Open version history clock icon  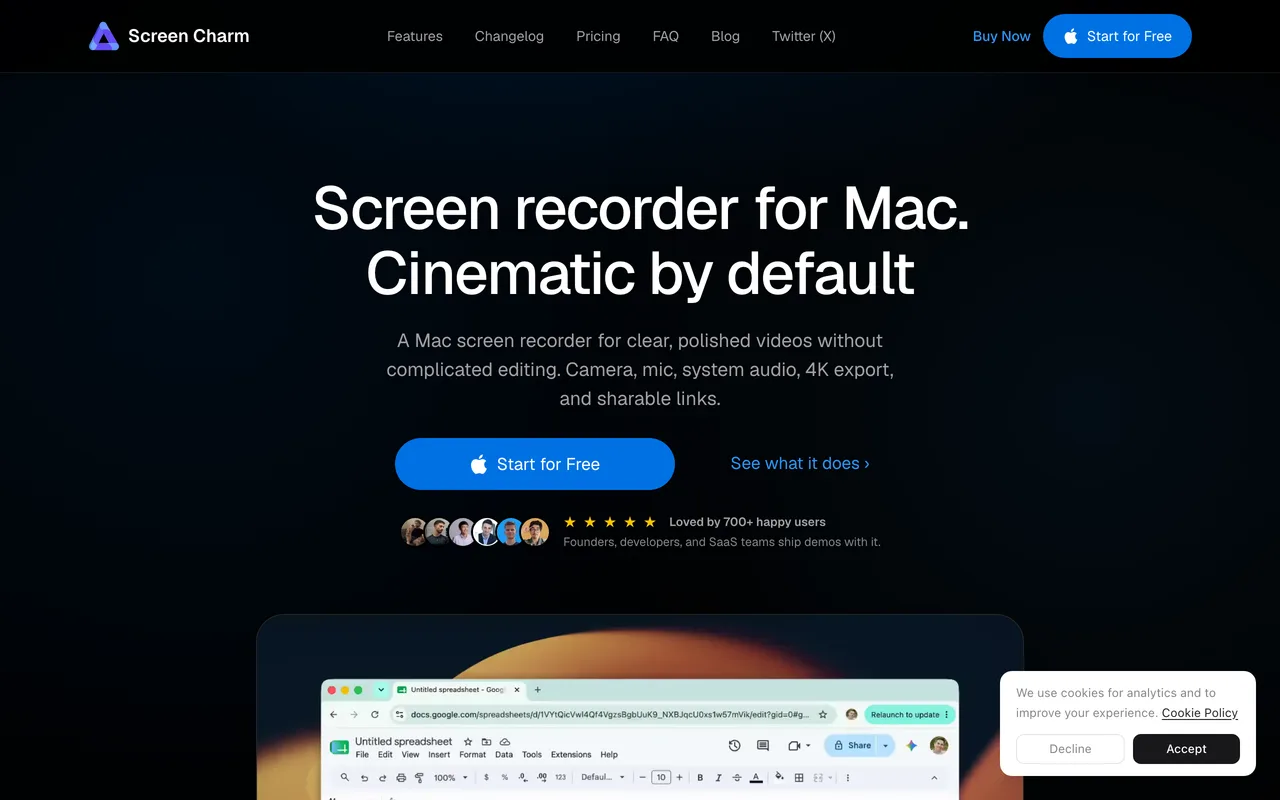(734, 745)
